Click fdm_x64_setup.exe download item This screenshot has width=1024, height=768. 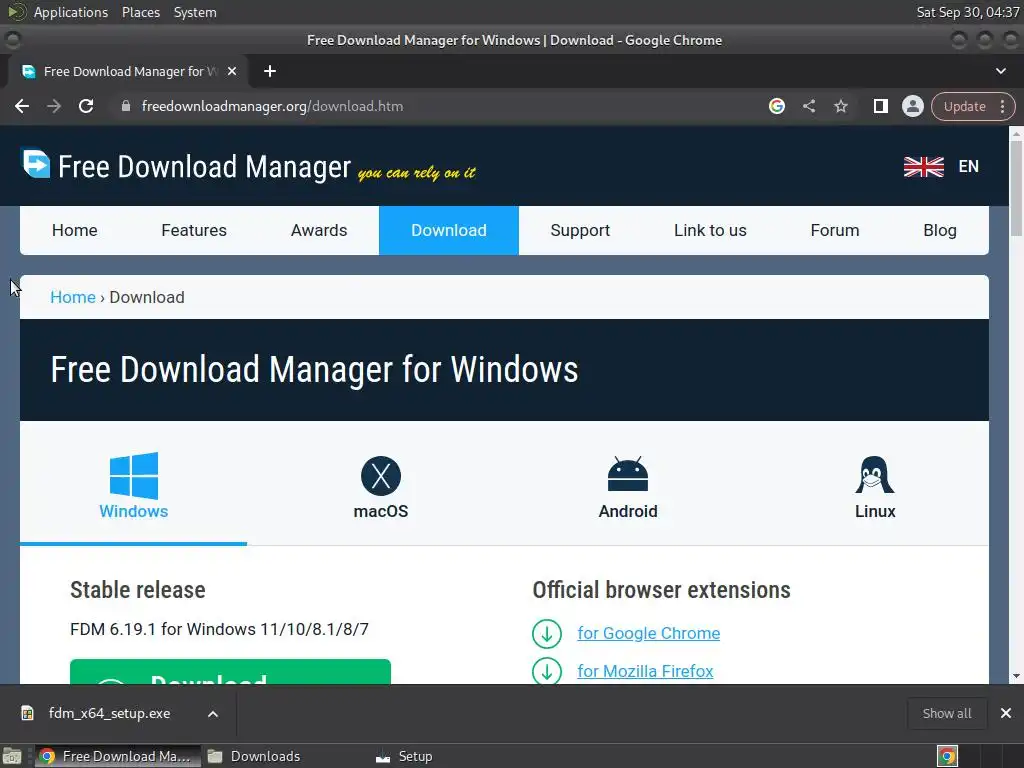(x=110, y=713)
